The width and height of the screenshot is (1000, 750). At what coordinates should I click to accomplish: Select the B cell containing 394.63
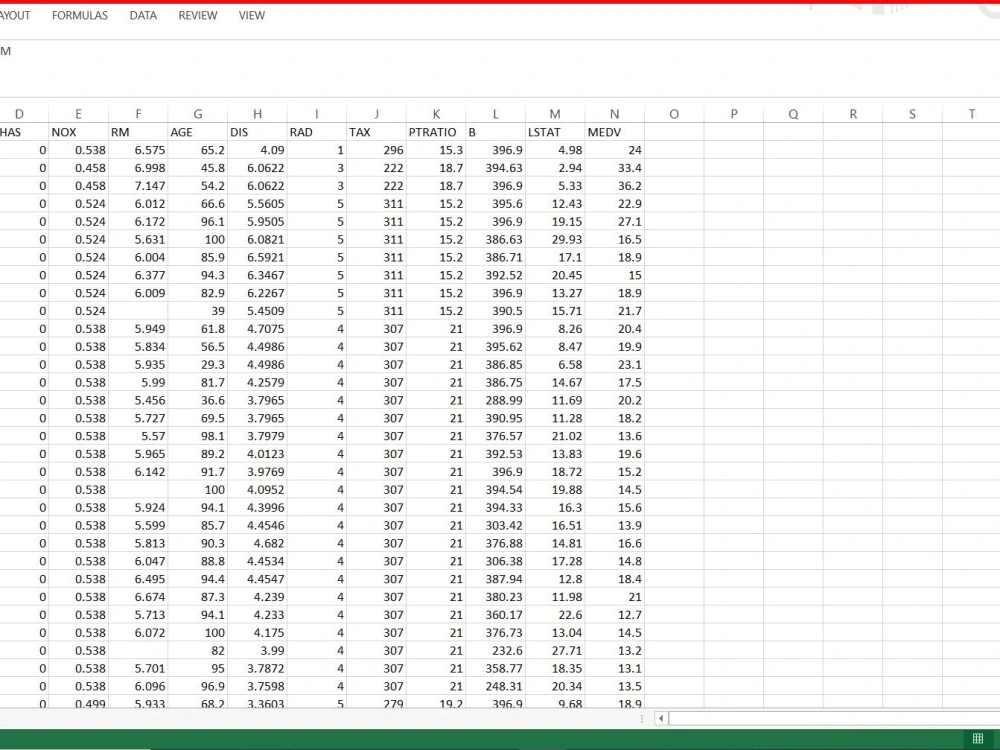[x=496, y=168]
